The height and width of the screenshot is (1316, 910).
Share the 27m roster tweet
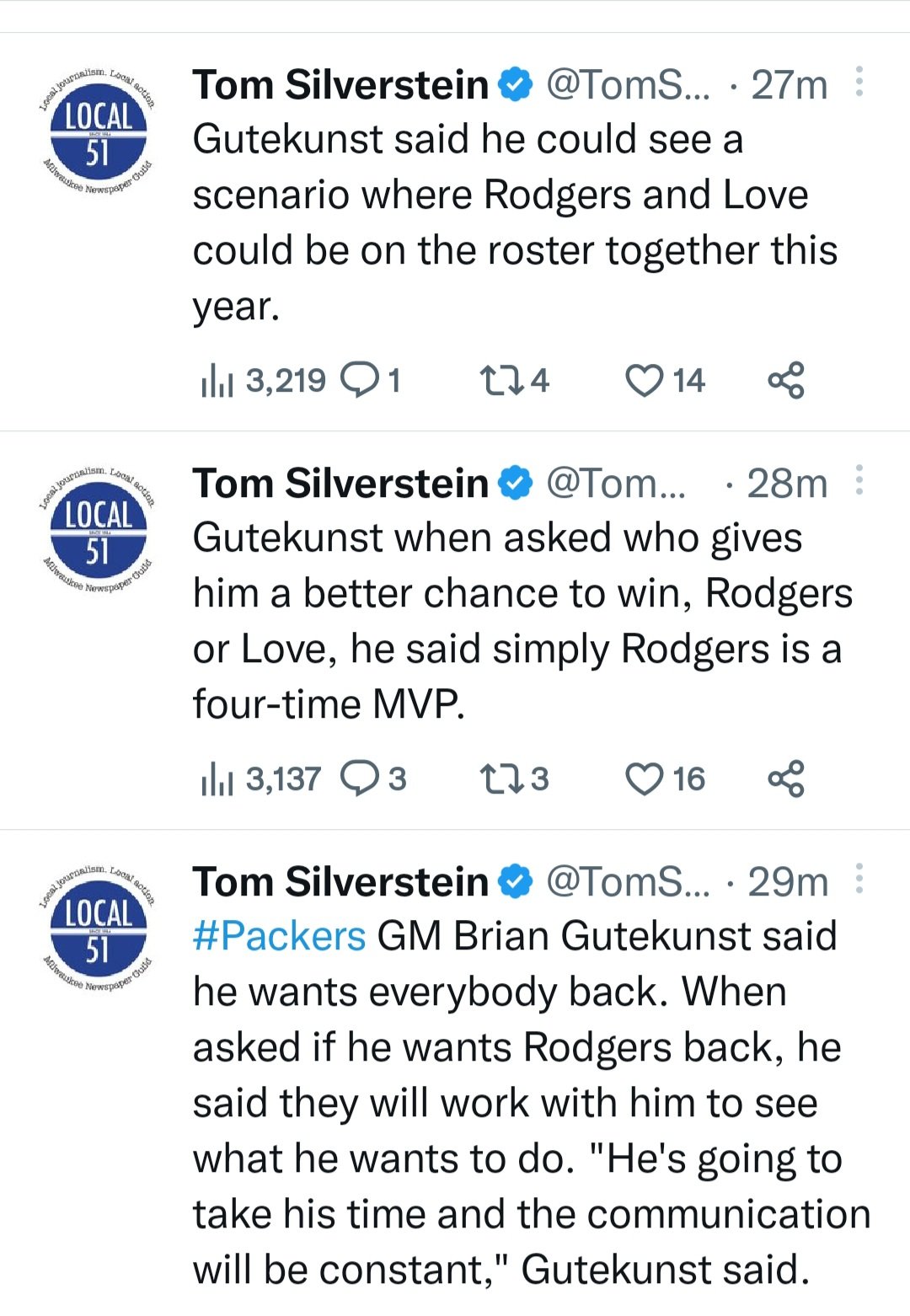[x=786, y=381]
